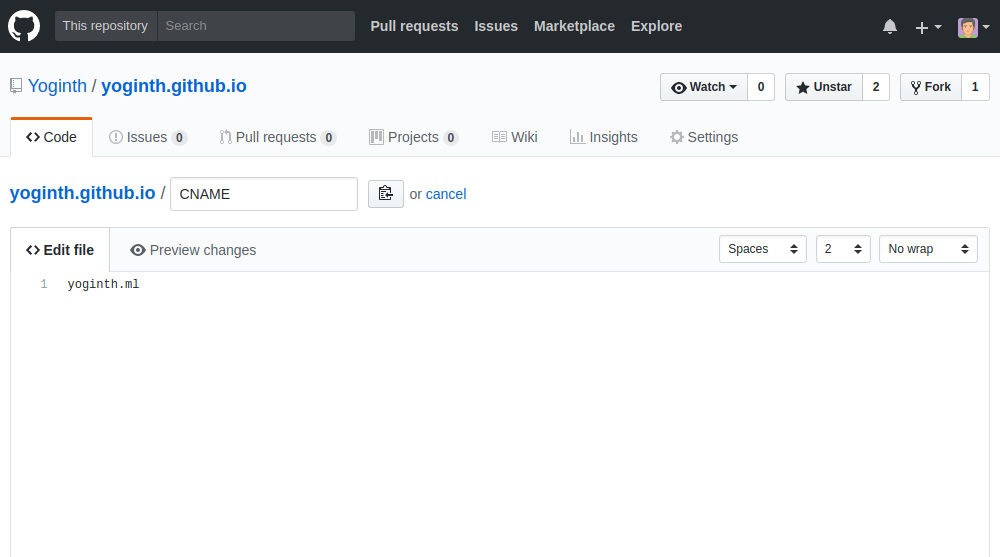Screen dimensions: 1000x557
Task: Open the Settings tab
Action: [703, 137]
